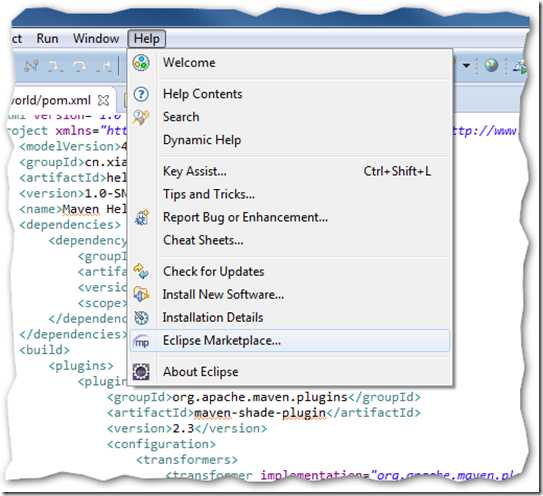Choose Report Bug or Enhancement...

point(290,218)
